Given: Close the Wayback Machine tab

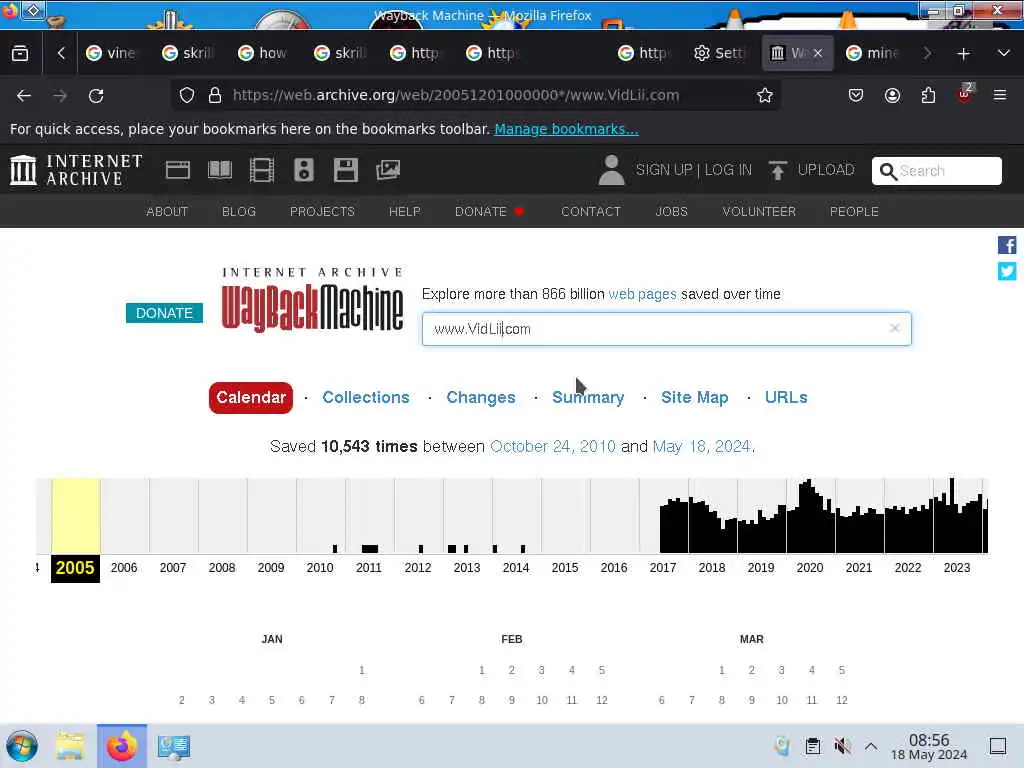Looking at the screenshot, I should click(x=818, y=53).
